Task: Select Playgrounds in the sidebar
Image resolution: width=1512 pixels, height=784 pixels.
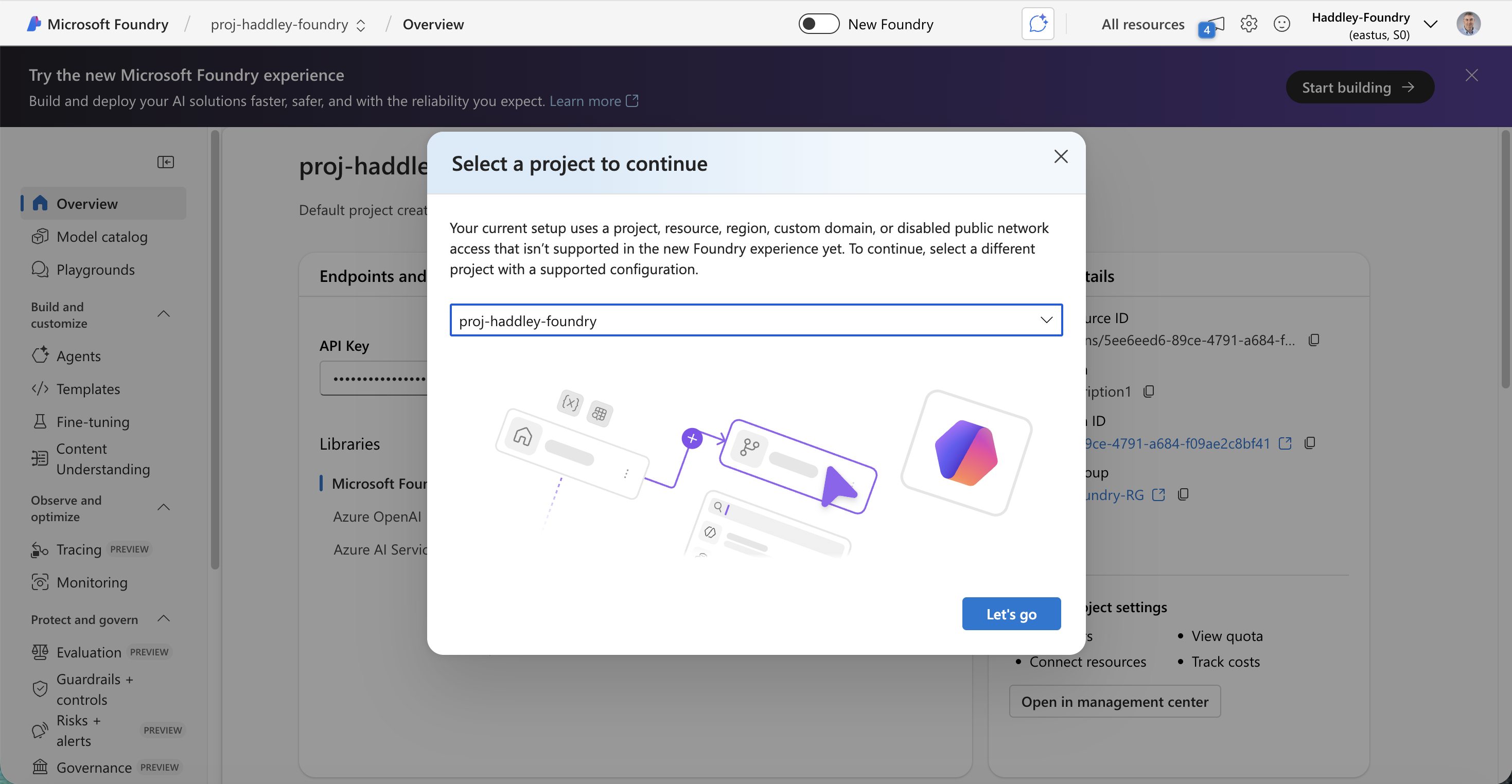Action: (x=96, y=270)
